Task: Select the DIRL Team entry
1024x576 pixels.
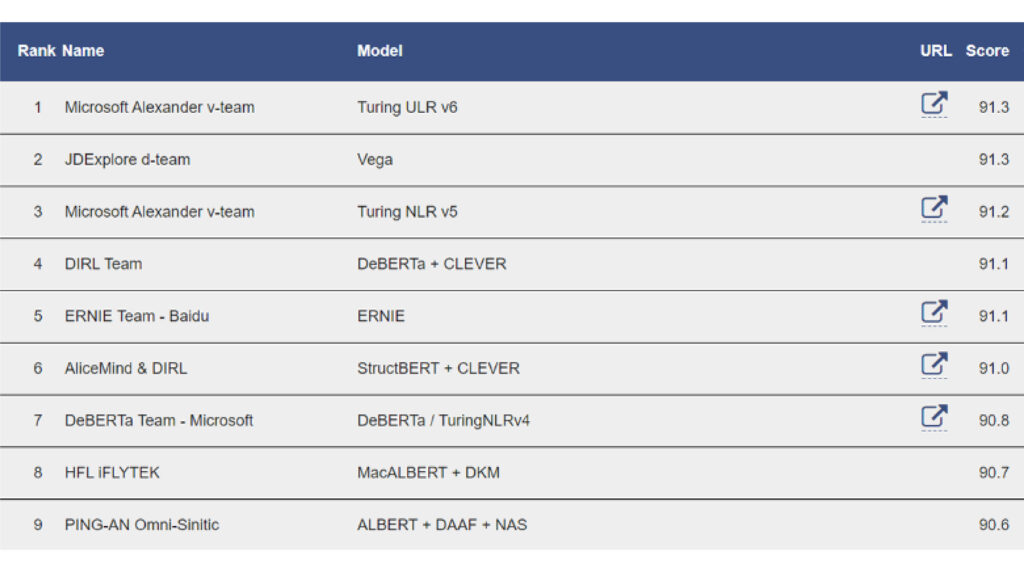Action: click(x=103, y=264)
